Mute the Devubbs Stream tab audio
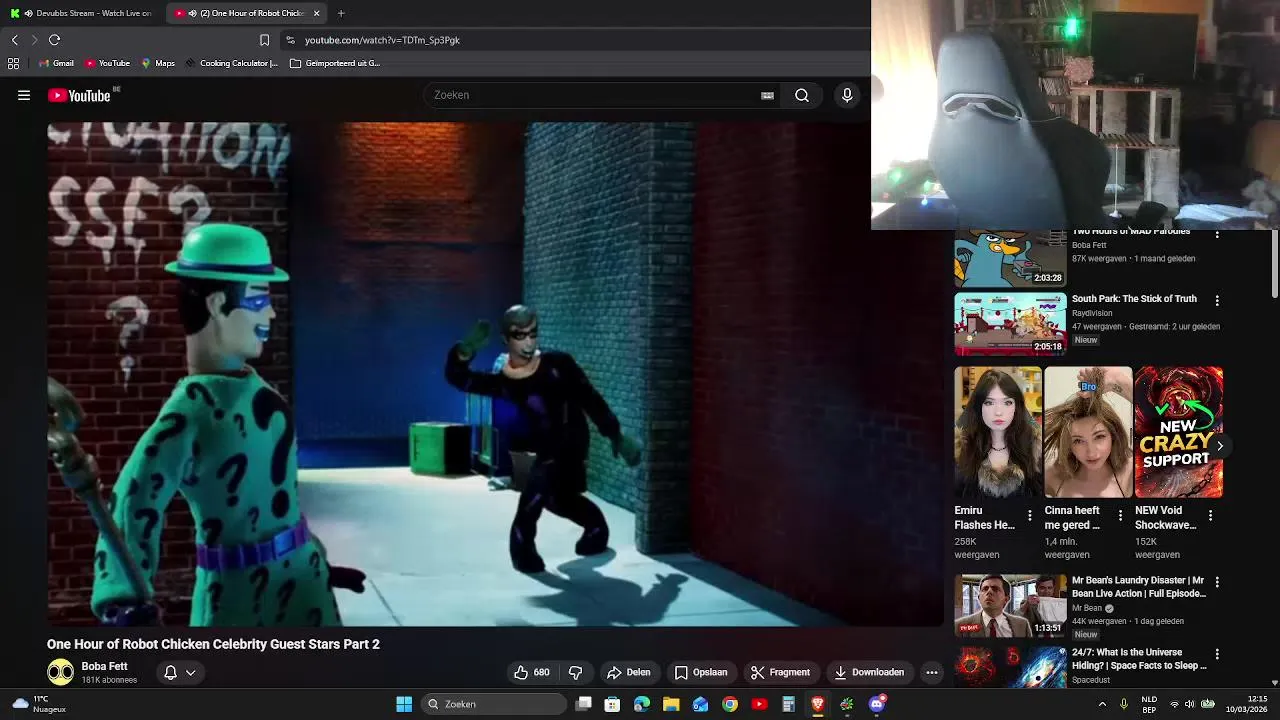The image size is (1280, 720). [28, 13]
